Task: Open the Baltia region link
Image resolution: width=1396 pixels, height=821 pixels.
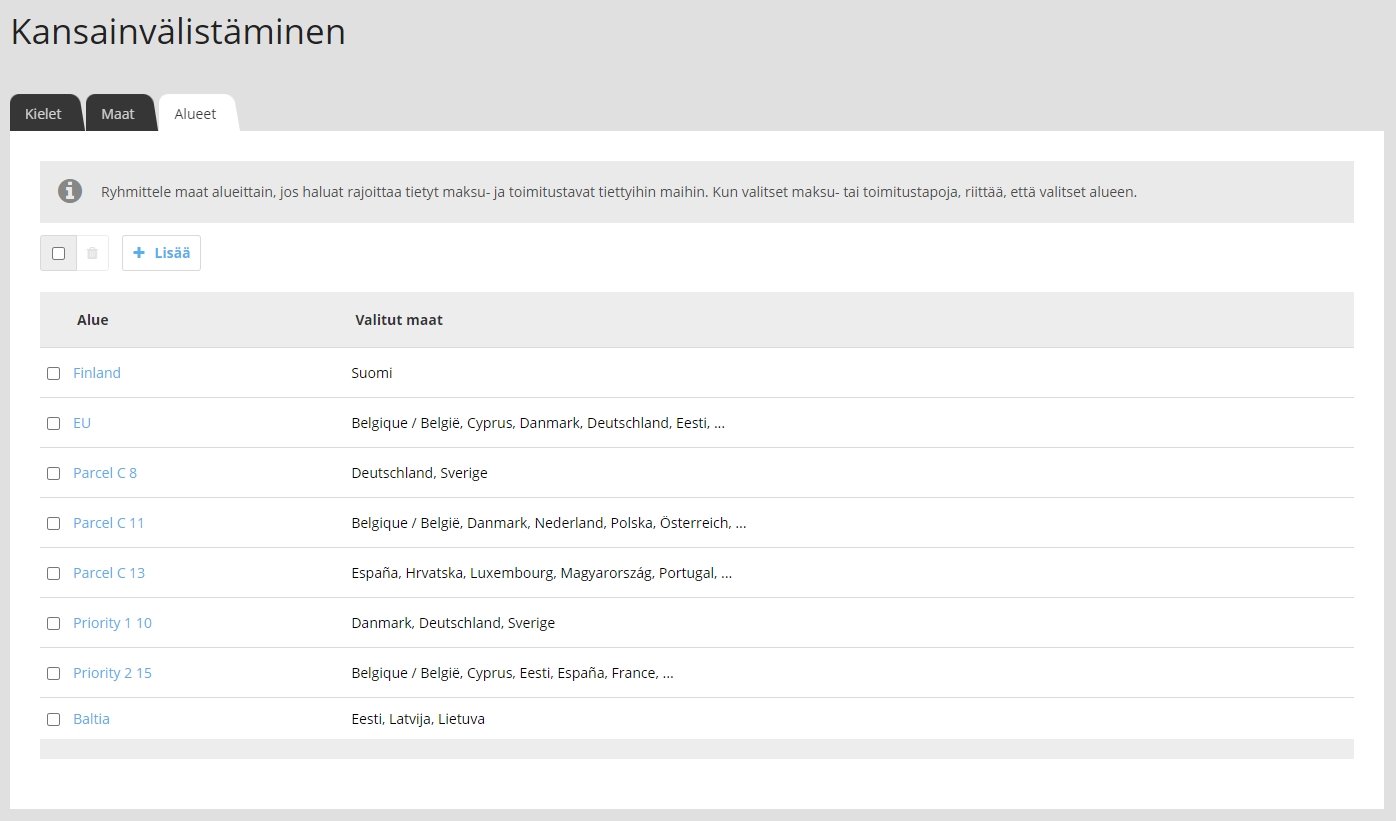Action: pos(91,719)
